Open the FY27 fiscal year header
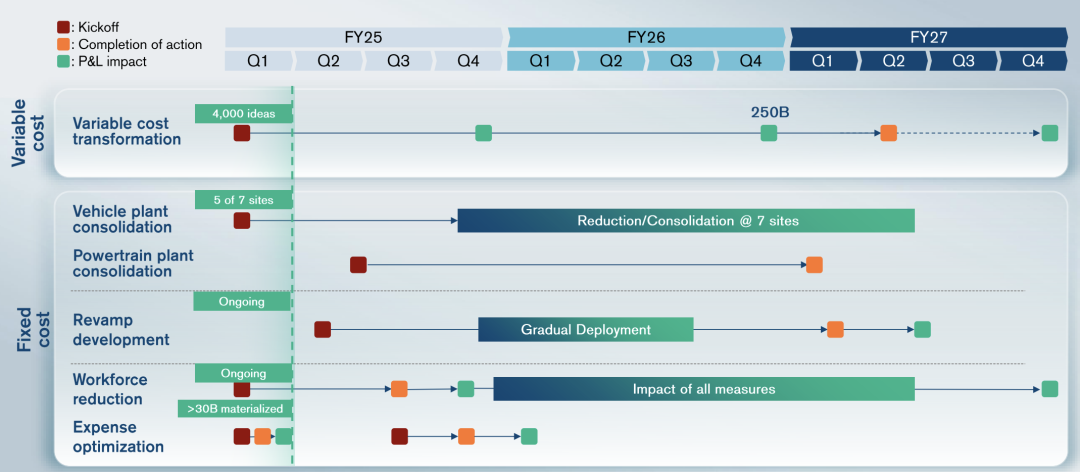1080x472 pixels. [928, 38]
